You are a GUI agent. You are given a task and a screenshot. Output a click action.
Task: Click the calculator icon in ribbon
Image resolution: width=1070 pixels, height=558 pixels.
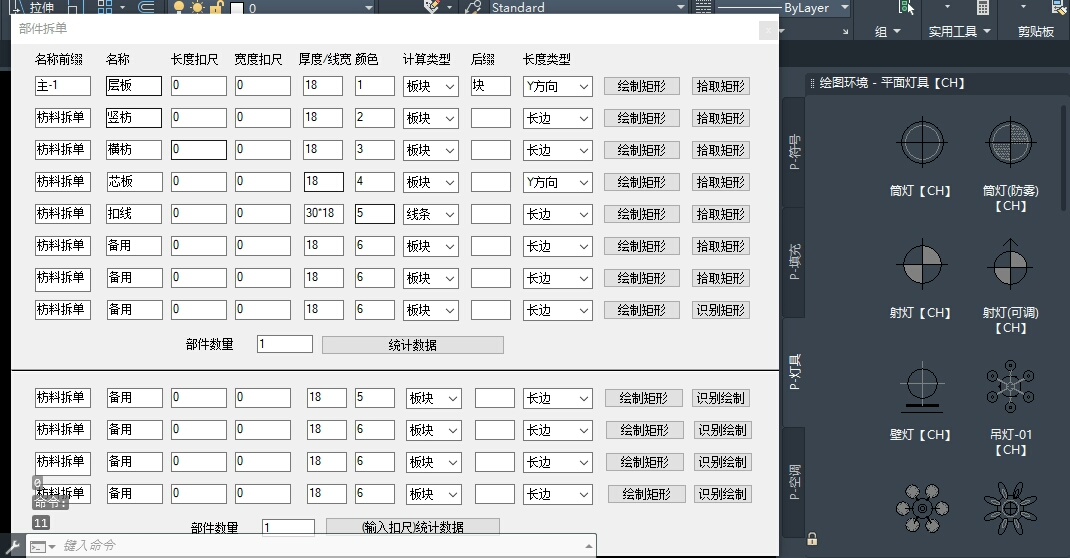pos(983,8)
